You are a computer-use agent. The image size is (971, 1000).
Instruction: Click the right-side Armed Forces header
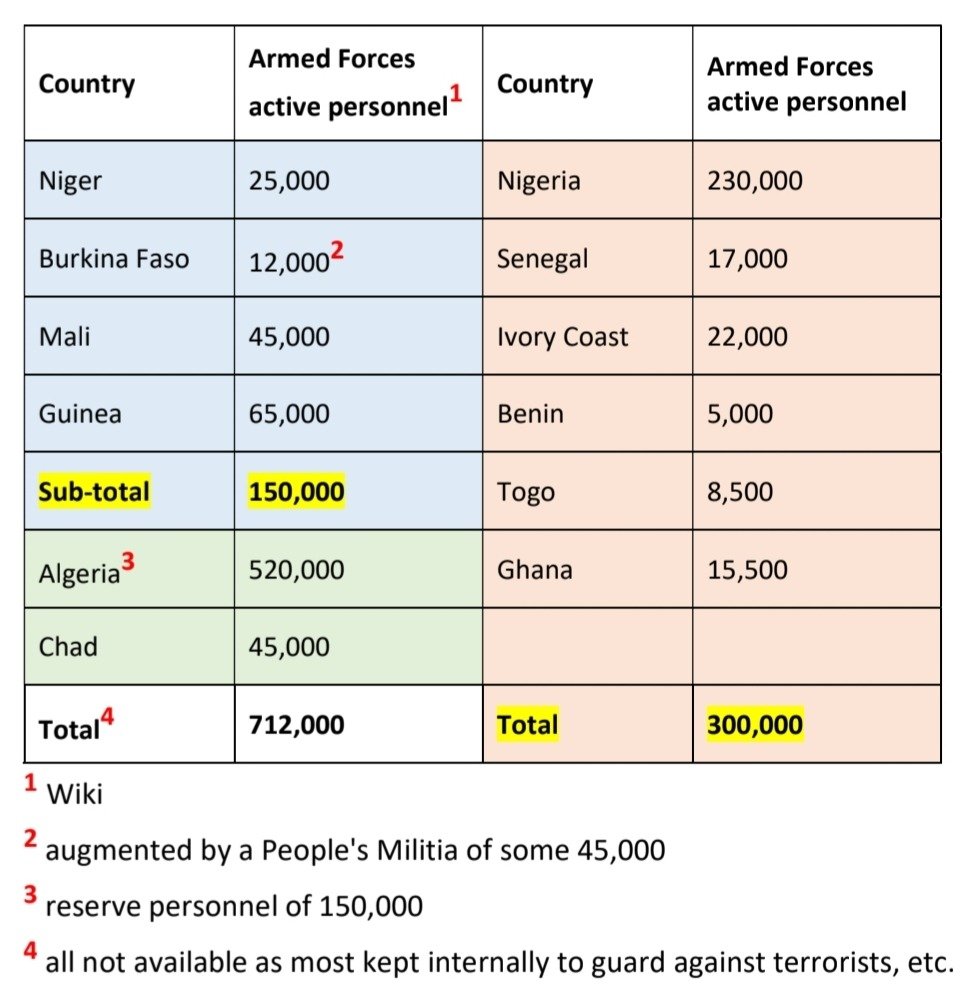(x=806, y=84)
